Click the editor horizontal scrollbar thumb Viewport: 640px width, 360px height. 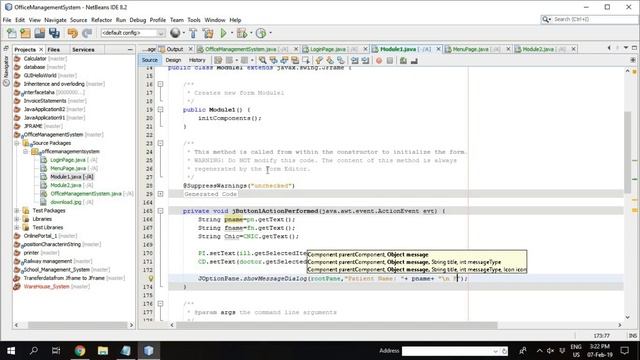pyautogui.click(x=337, y=325)
